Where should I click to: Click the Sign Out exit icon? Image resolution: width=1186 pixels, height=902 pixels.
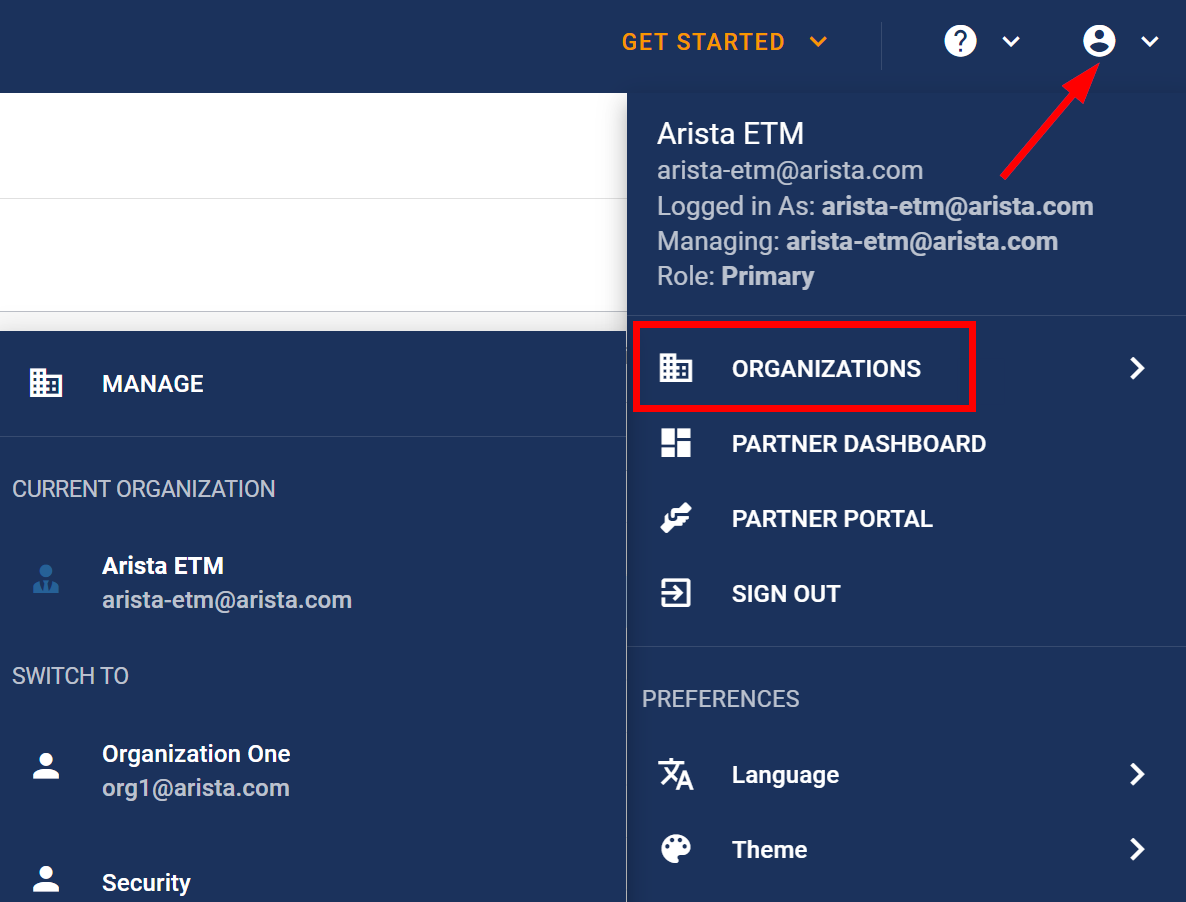(677, 592)
